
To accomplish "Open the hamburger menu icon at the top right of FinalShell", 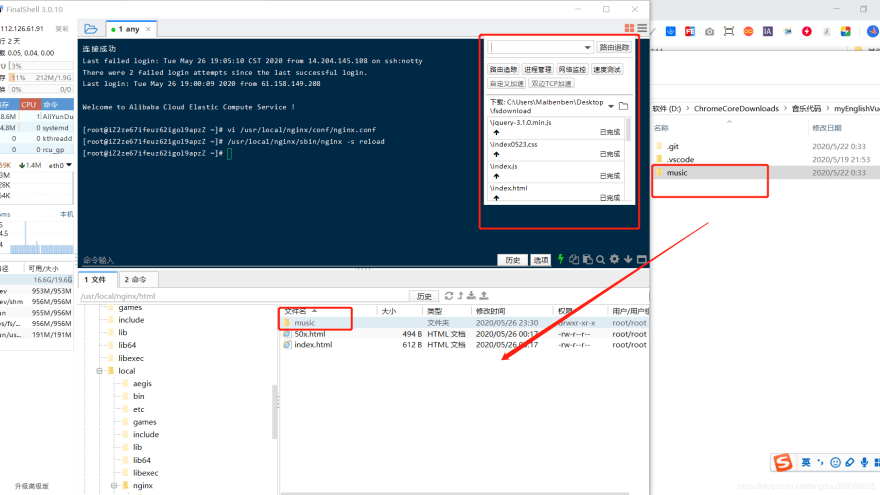I will pyautogui.click(x=642, y=28).
